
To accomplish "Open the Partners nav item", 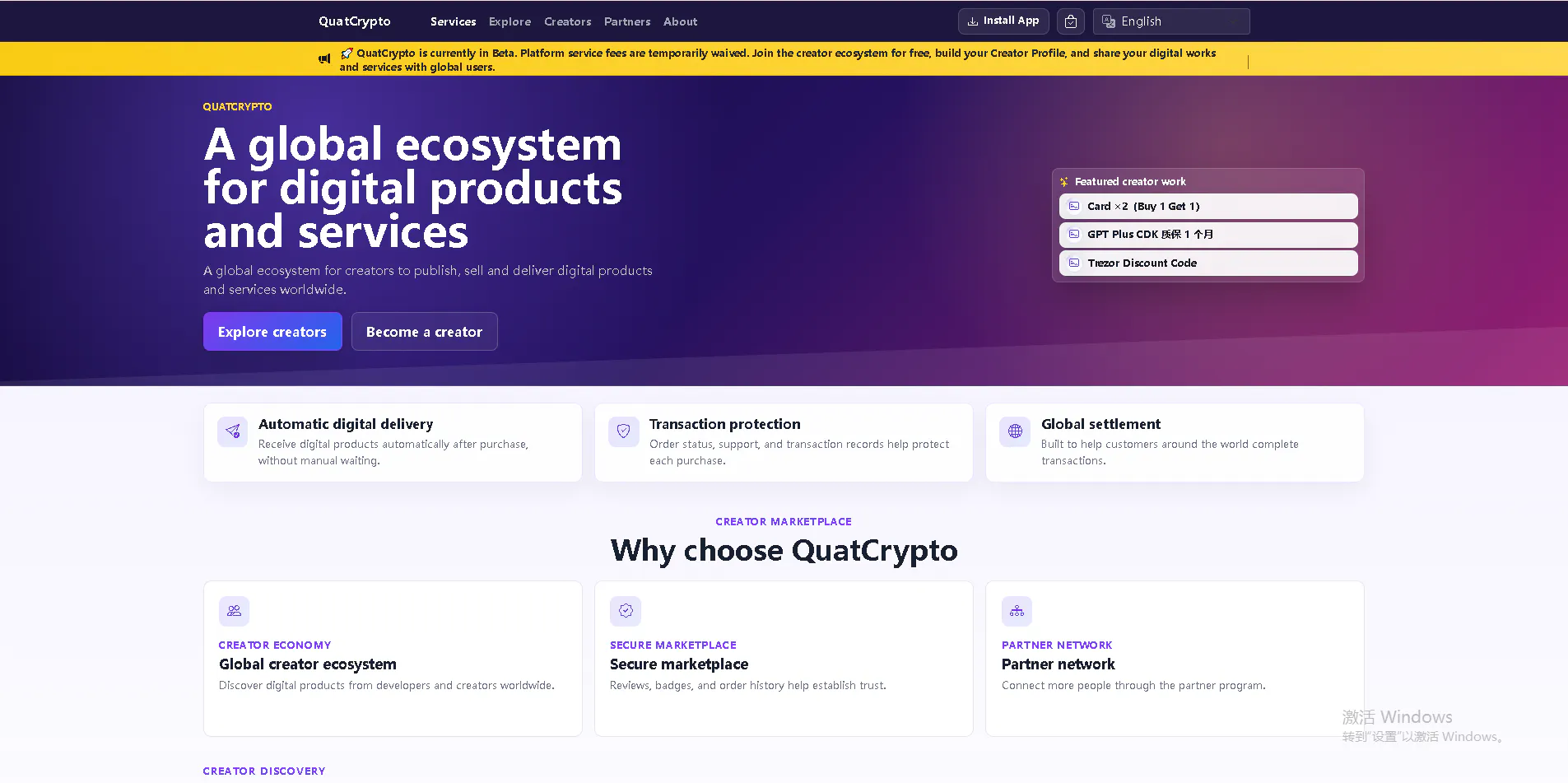I will 627,22.
